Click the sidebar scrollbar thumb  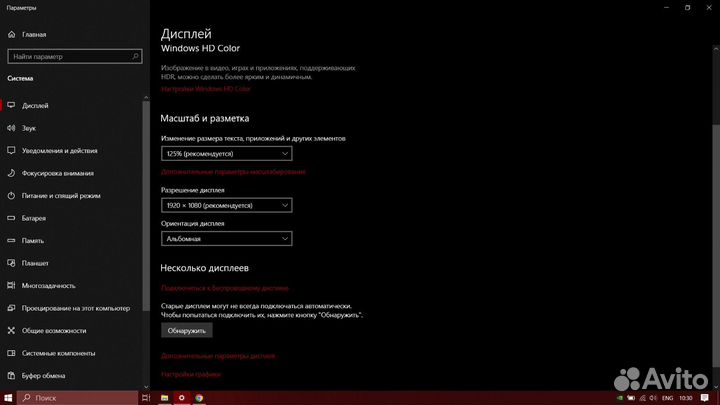(x=146, y=206)
